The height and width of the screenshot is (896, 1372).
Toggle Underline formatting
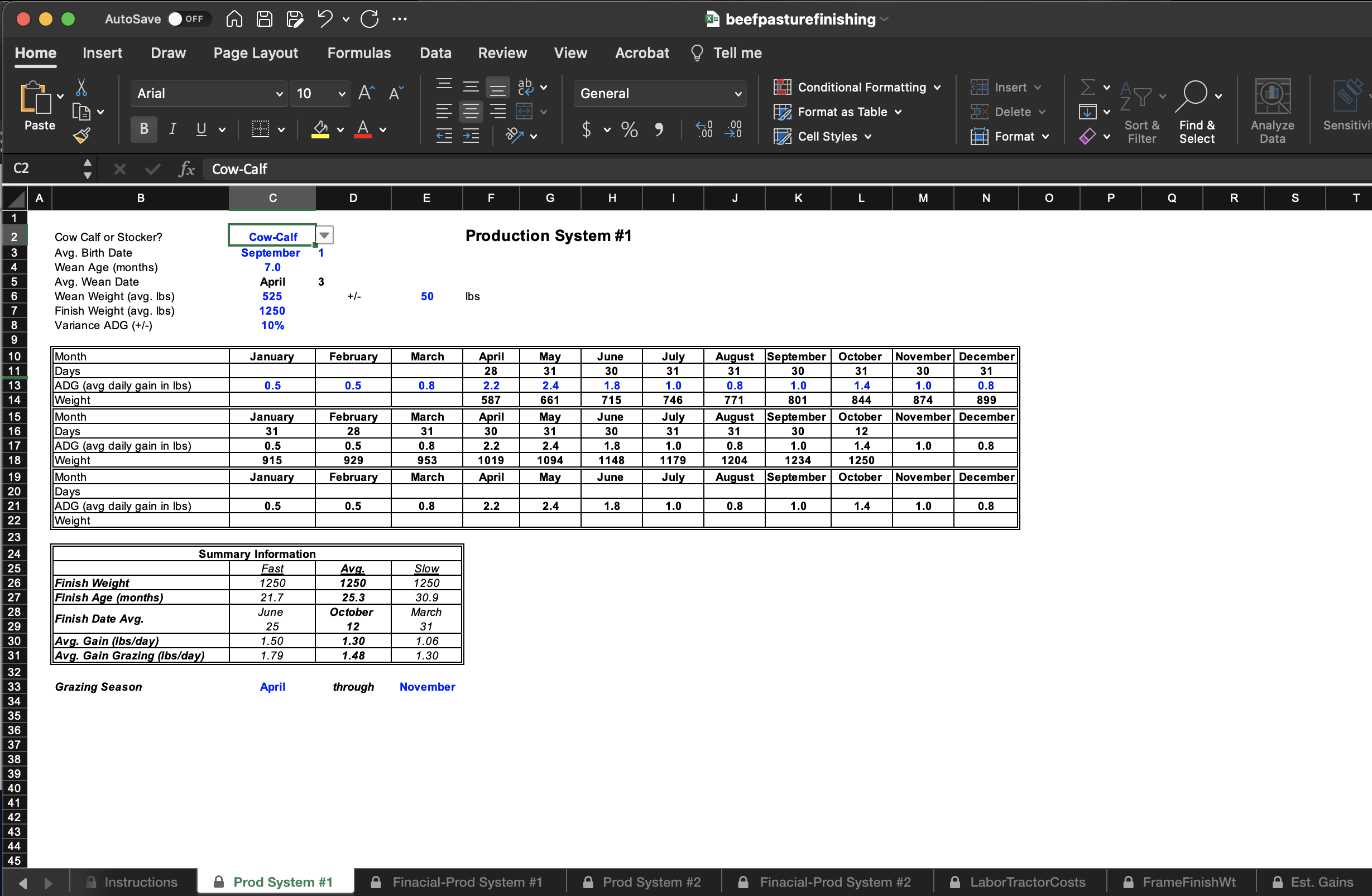[x=201, y=129]
